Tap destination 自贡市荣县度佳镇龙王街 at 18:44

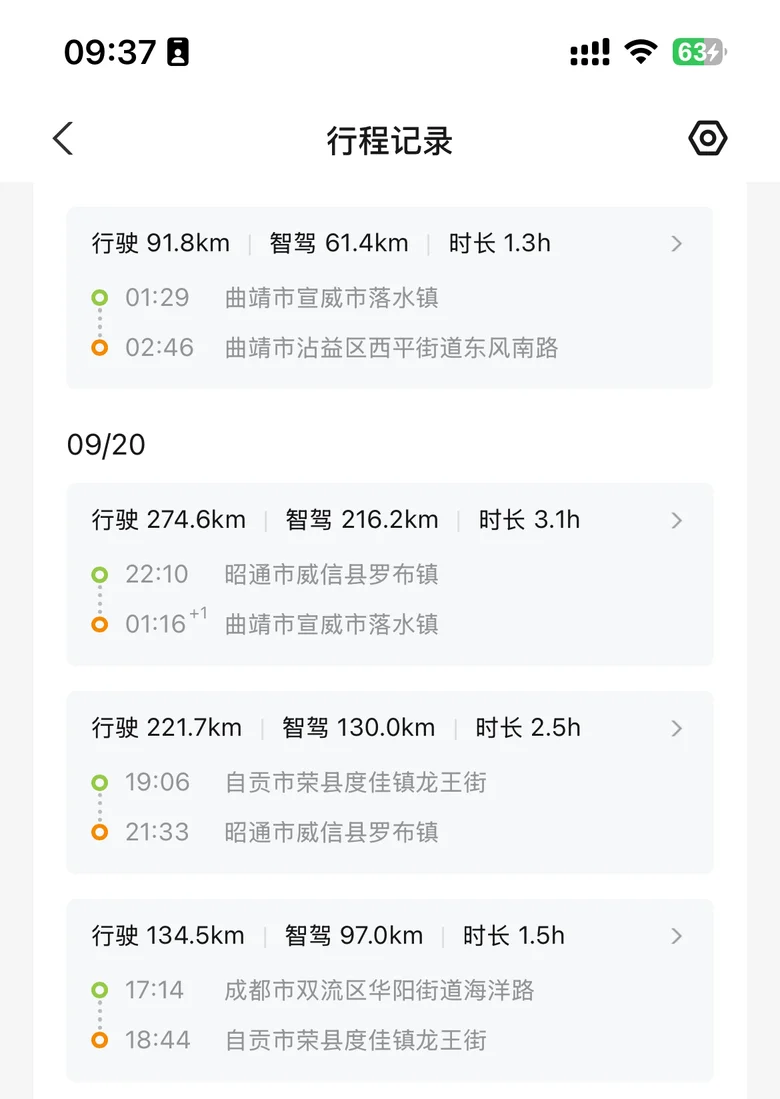[355, 1040]
